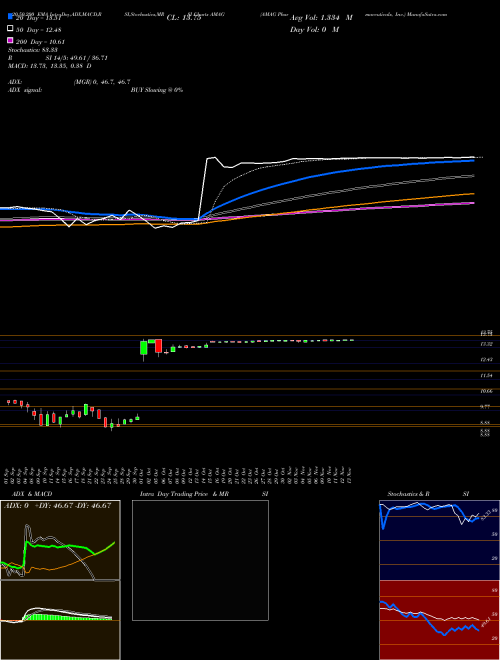
Task: Click the 'BUY Slowing @ 0%' text
Action: [157, 90]
